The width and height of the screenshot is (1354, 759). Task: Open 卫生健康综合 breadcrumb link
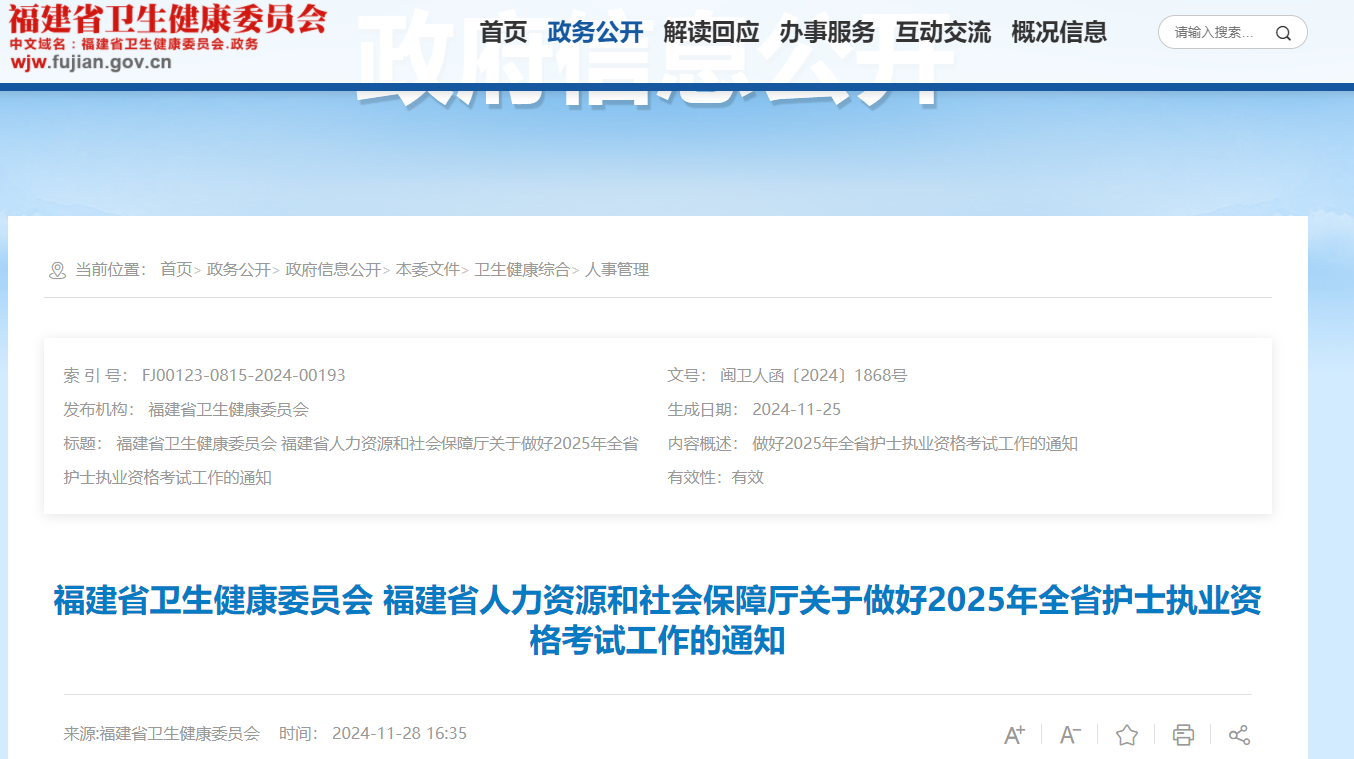coord(521,270)
